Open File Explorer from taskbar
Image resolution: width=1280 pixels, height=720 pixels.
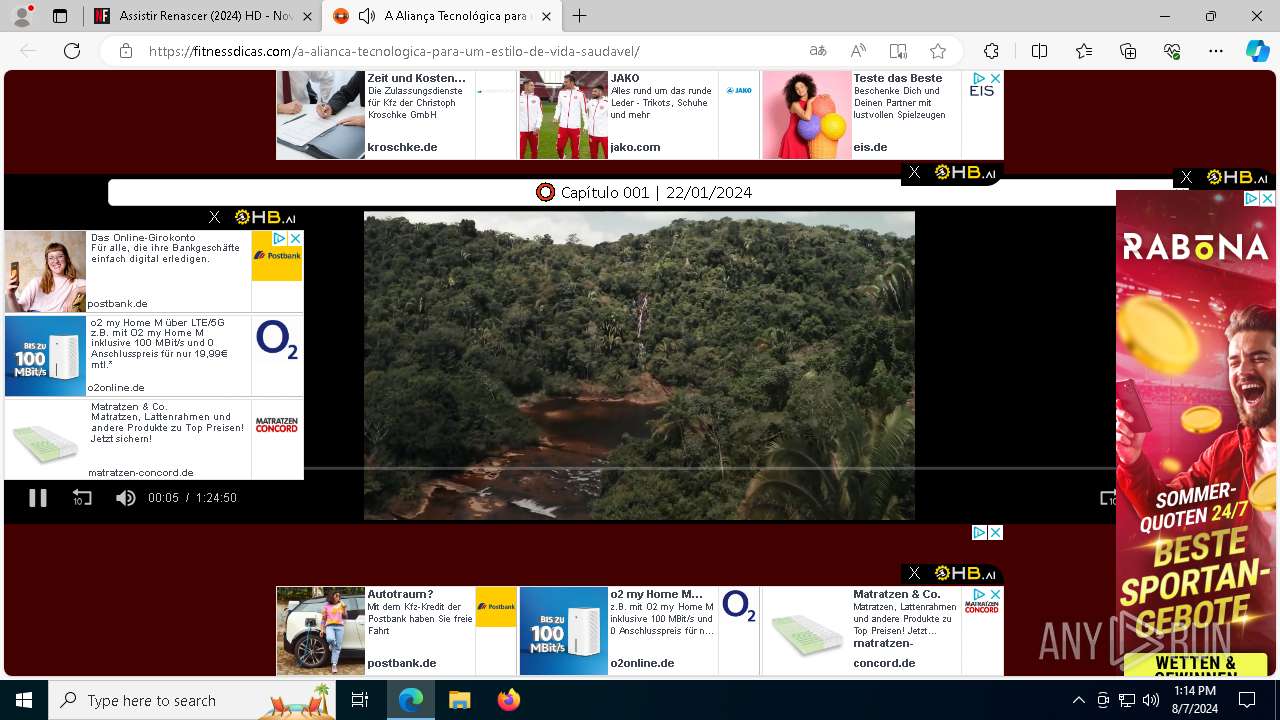[459, 700]
